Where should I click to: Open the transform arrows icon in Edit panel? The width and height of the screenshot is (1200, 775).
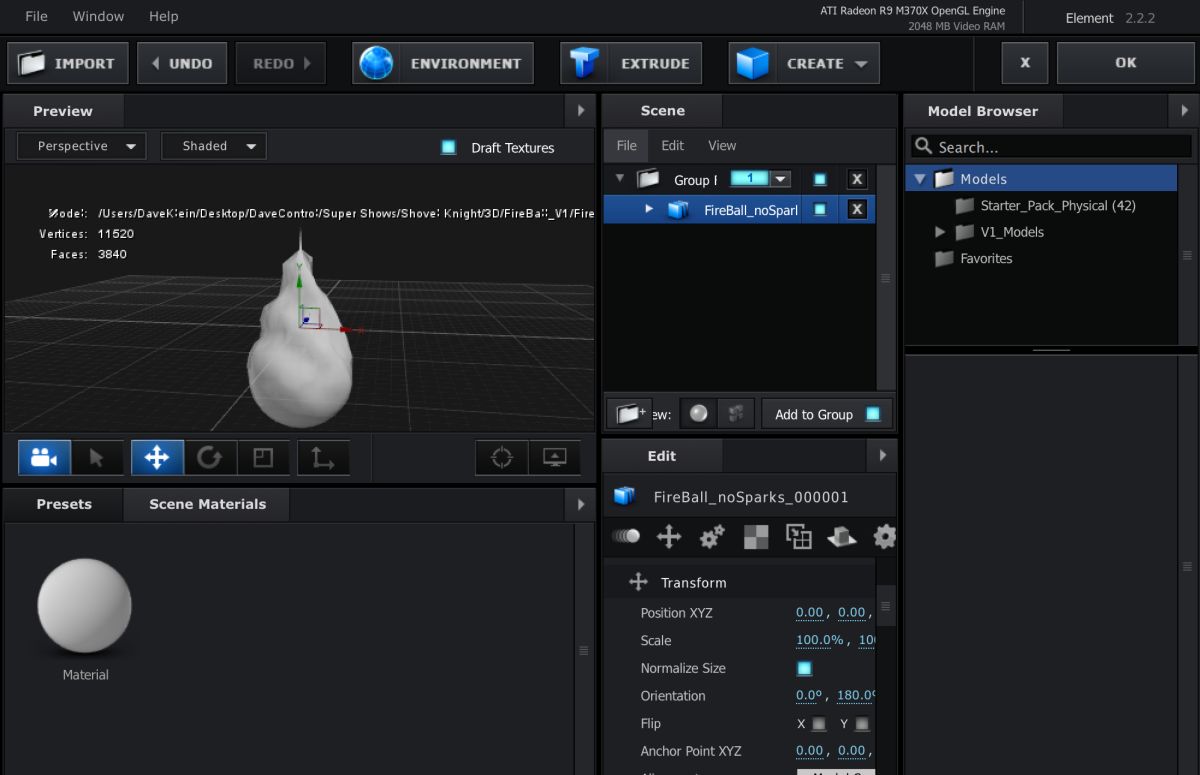pyautogui.click(x=669, y=537)
